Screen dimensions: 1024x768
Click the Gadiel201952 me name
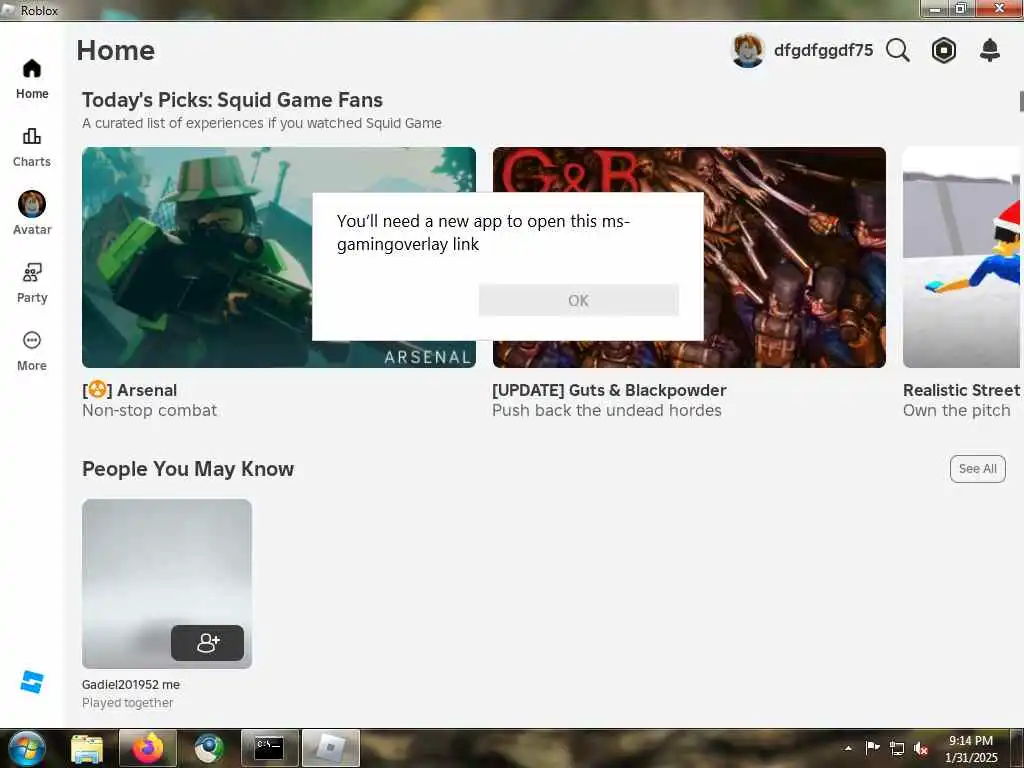[x=131, y=684]
